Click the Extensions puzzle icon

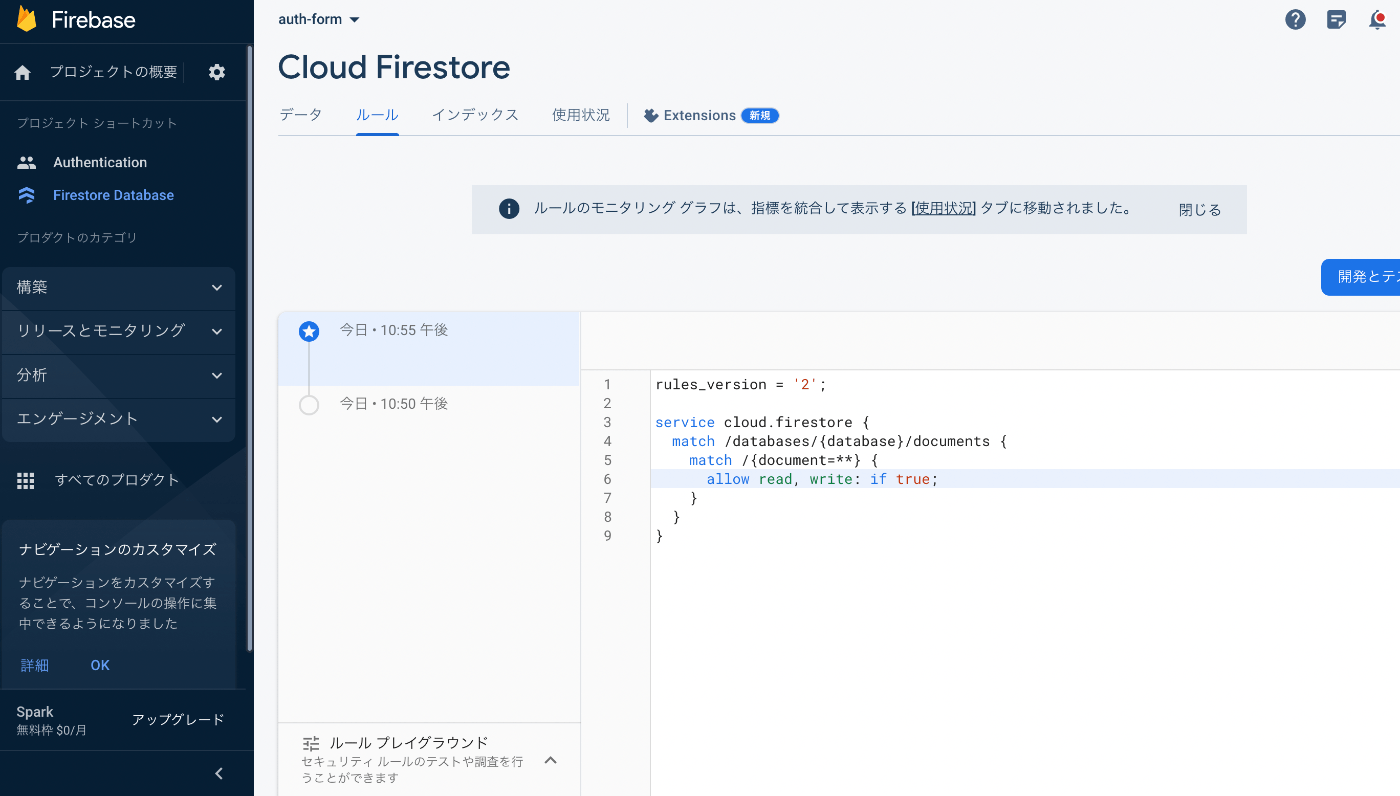pyautogui.click(x=651, y=115)
